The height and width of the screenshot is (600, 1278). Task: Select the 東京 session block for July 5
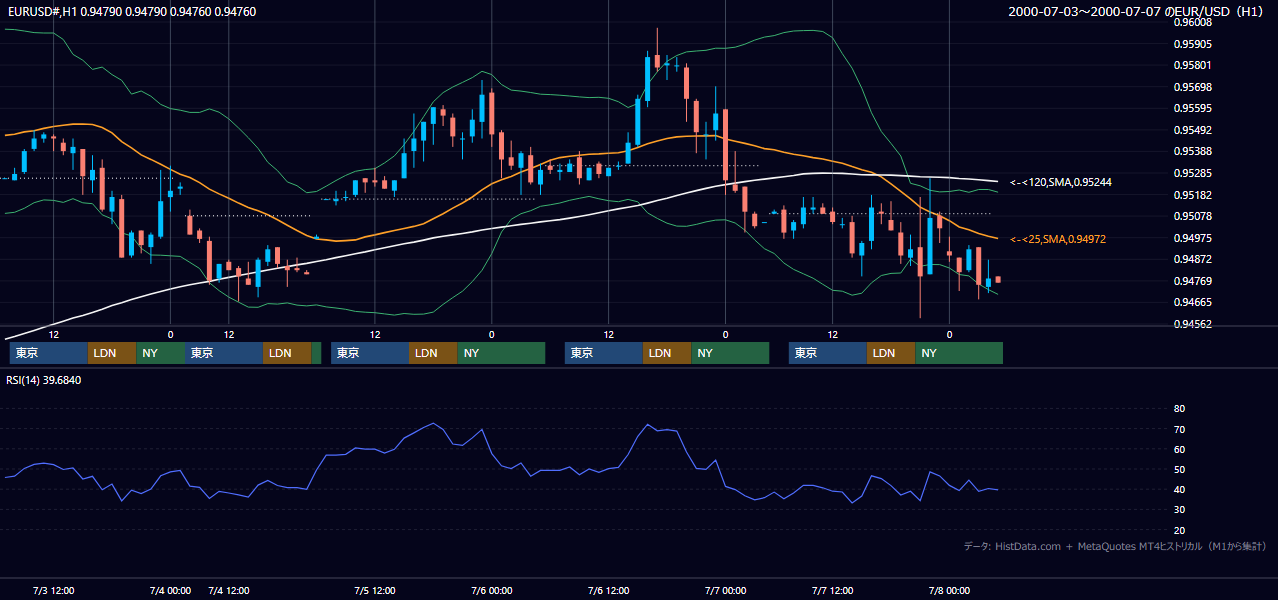tap(370, 353)
